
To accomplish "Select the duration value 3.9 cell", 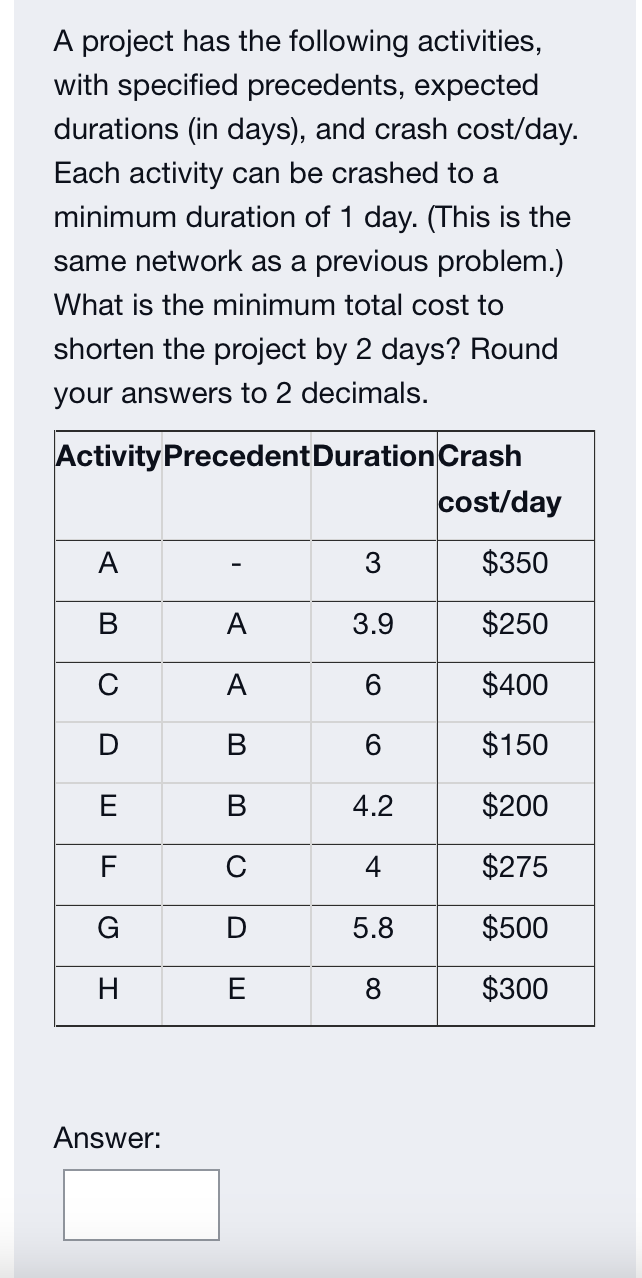I will pos(372,625).
